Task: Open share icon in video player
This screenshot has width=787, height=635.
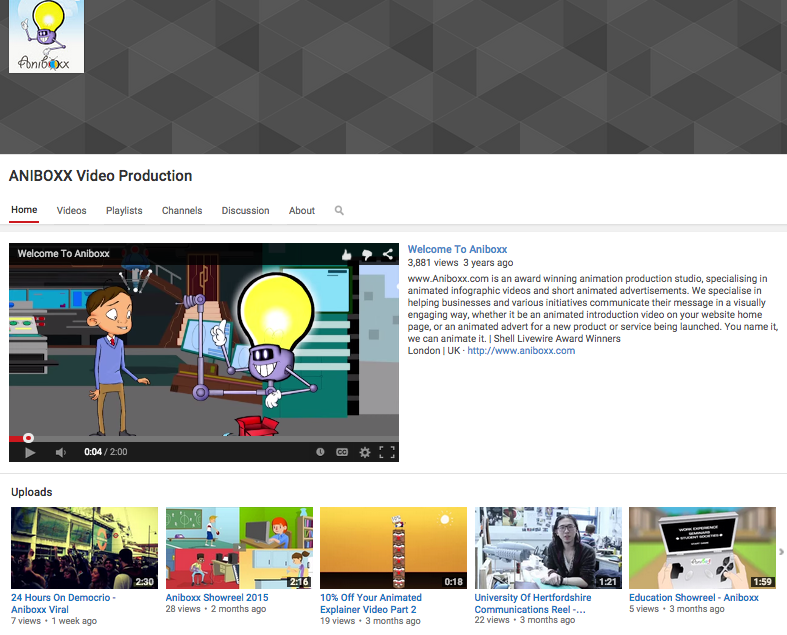Action: (388, 255)
